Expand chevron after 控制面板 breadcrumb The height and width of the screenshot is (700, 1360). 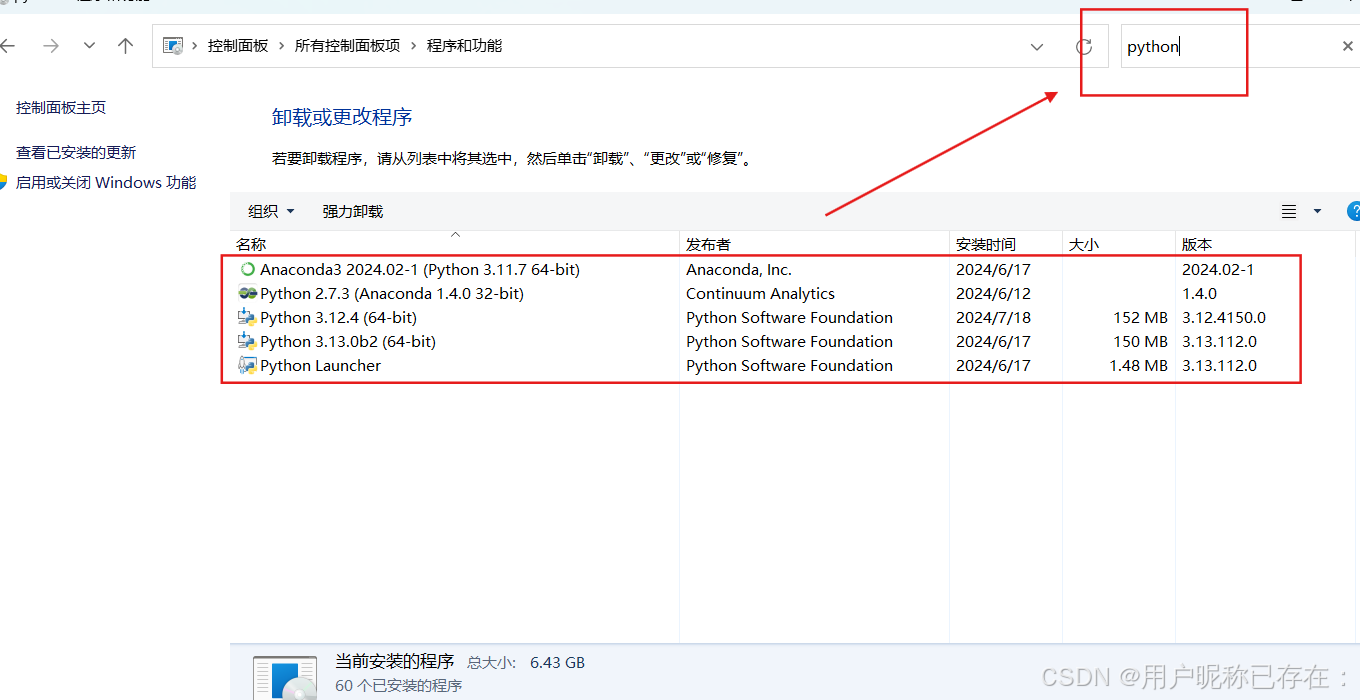[282, 46]
